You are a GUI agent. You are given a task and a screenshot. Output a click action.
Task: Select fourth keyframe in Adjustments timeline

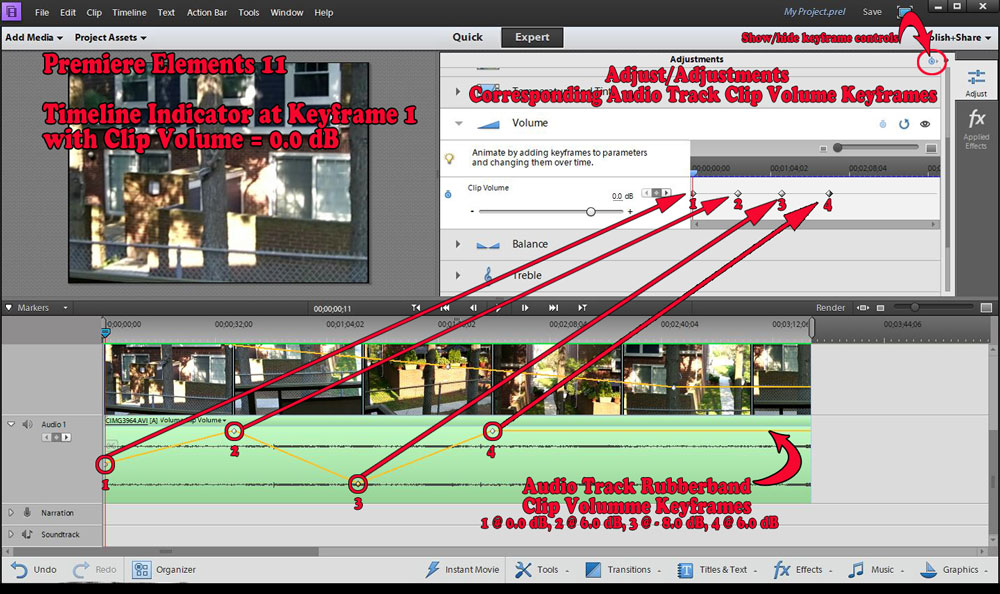click(x=829, y=193)
